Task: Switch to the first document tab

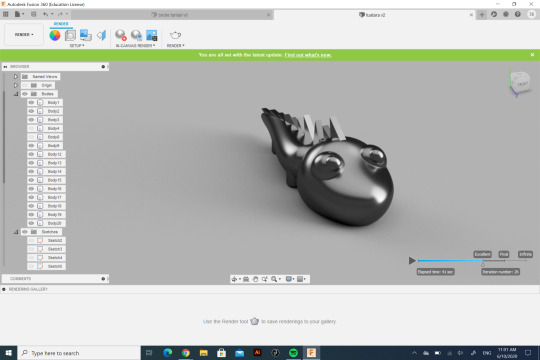Action: tap(171, 15)
